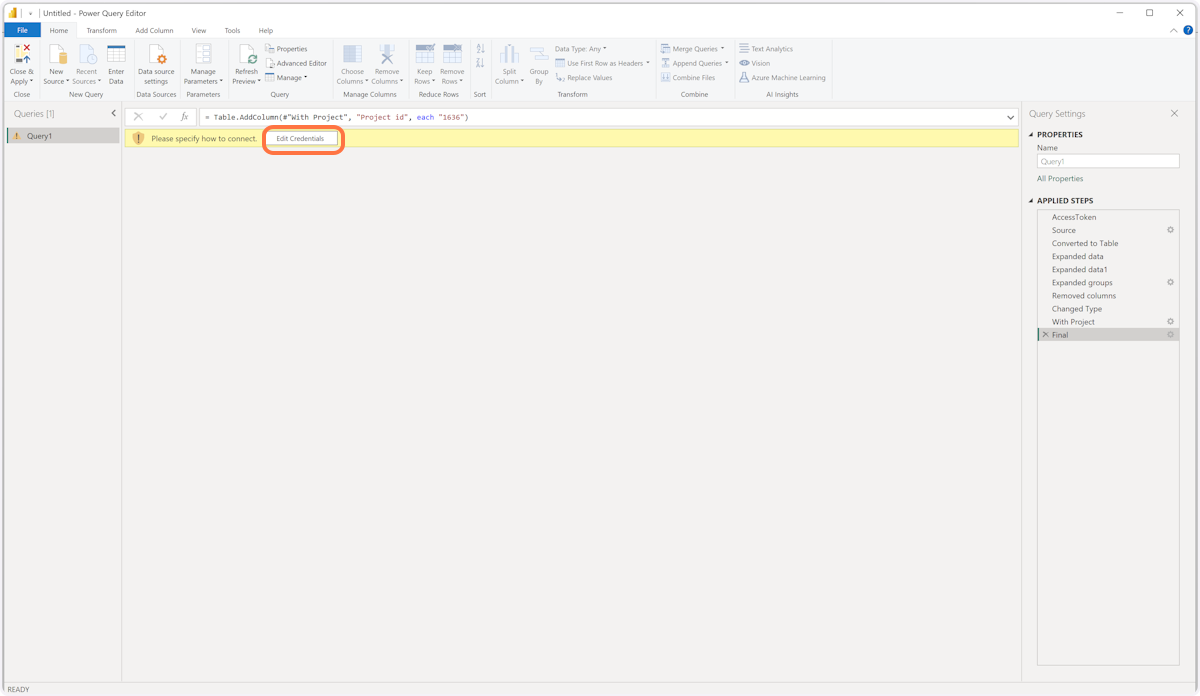Click the Manage Parameters icon

coord(203,55)
